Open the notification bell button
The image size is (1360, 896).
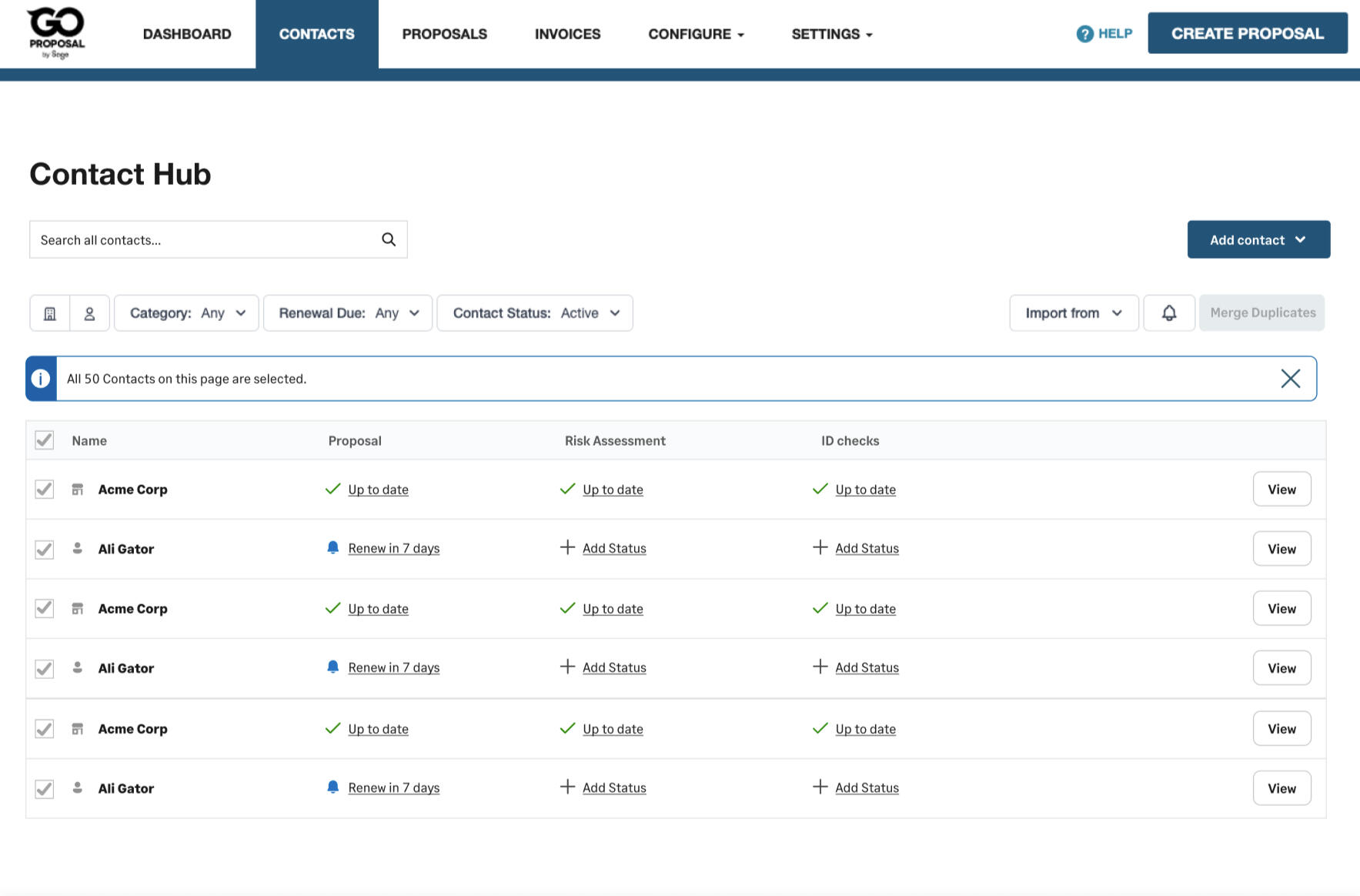(x=1168, y=313)
